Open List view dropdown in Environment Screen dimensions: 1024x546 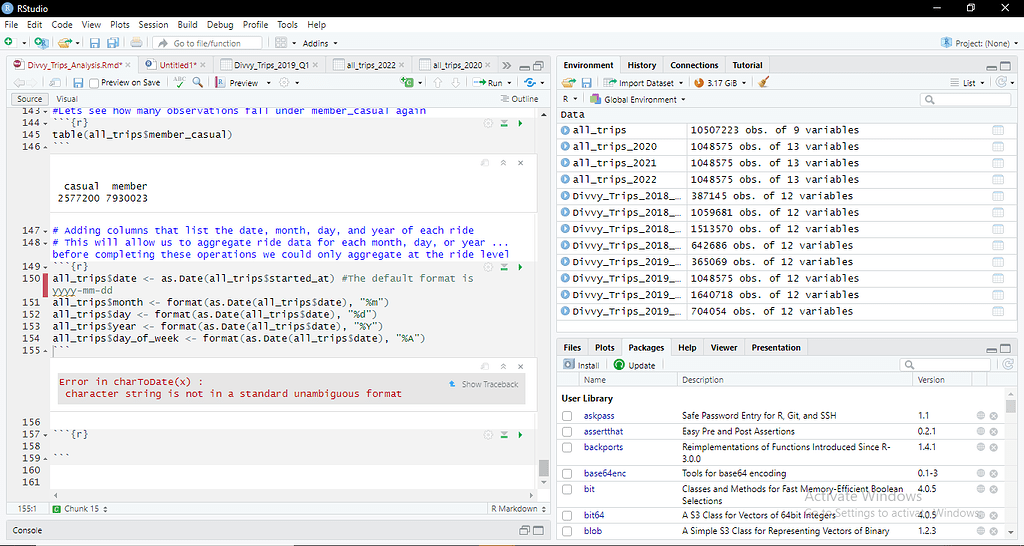point(968,83)
